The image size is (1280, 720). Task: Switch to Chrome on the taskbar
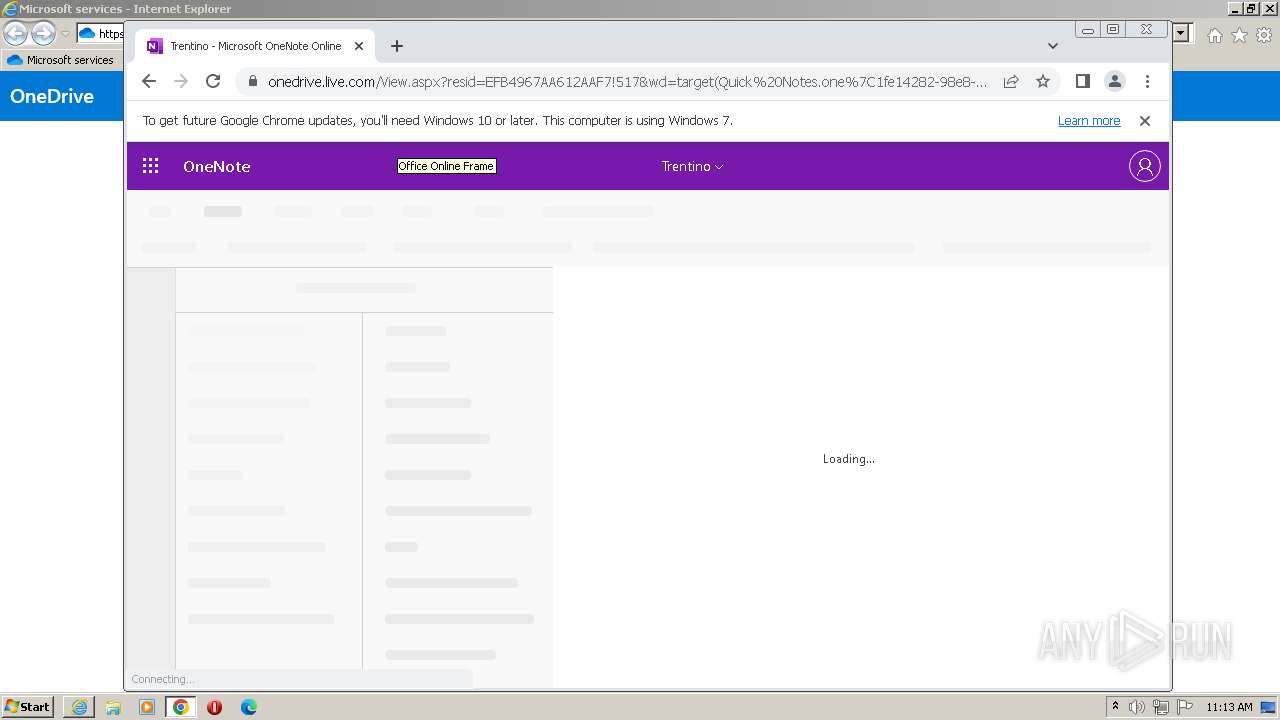pyautogui.click(x=181, y=707)
